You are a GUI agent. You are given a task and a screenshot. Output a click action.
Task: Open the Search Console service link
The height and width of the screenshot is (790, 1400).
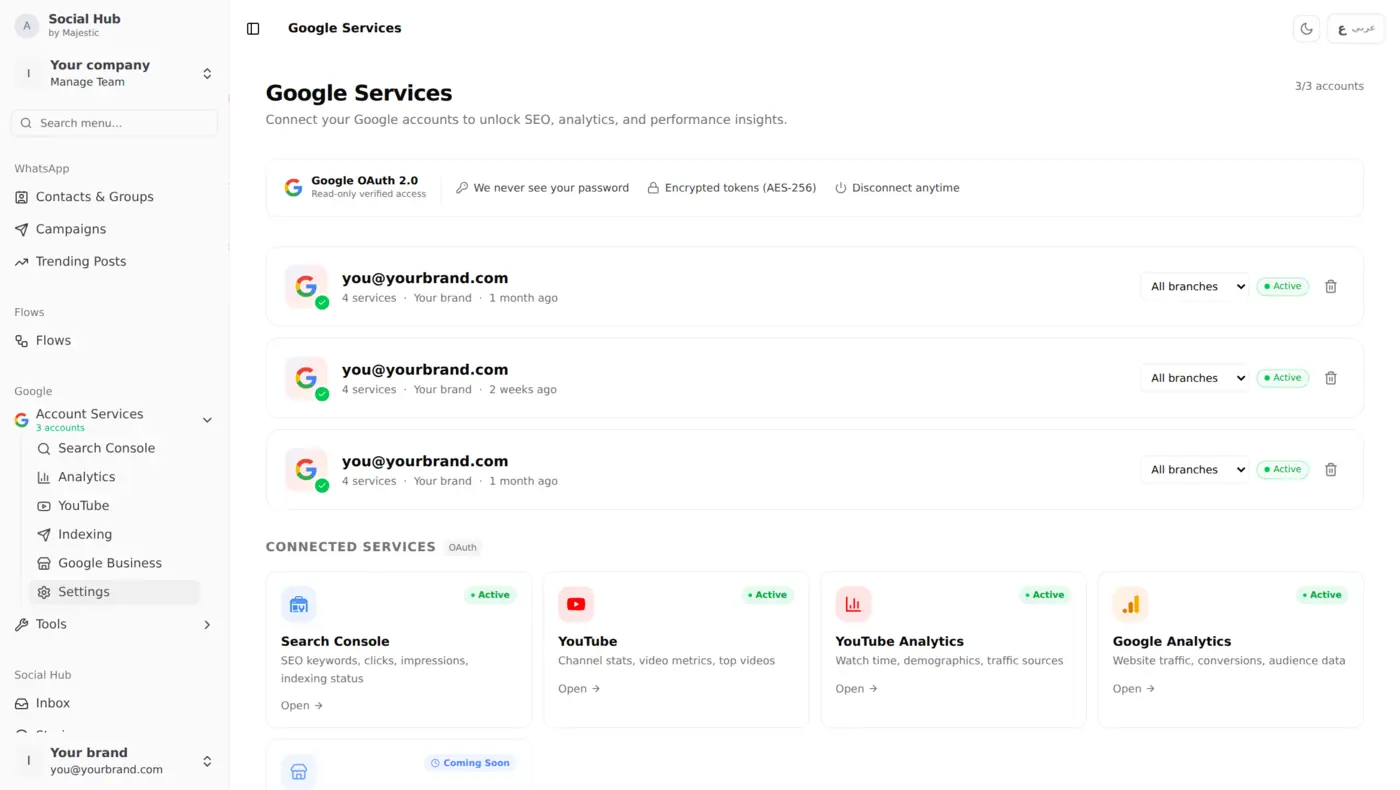tap(302, 706)
